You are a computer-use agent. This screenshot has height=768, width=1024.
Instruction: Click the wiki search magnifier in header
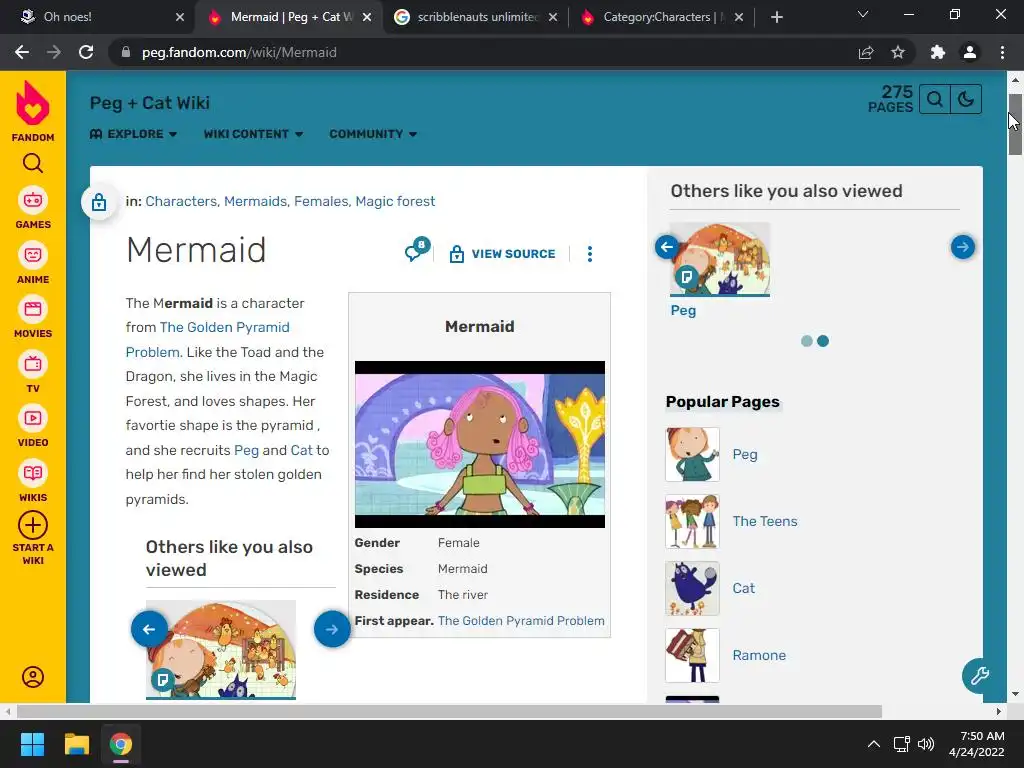935,99
